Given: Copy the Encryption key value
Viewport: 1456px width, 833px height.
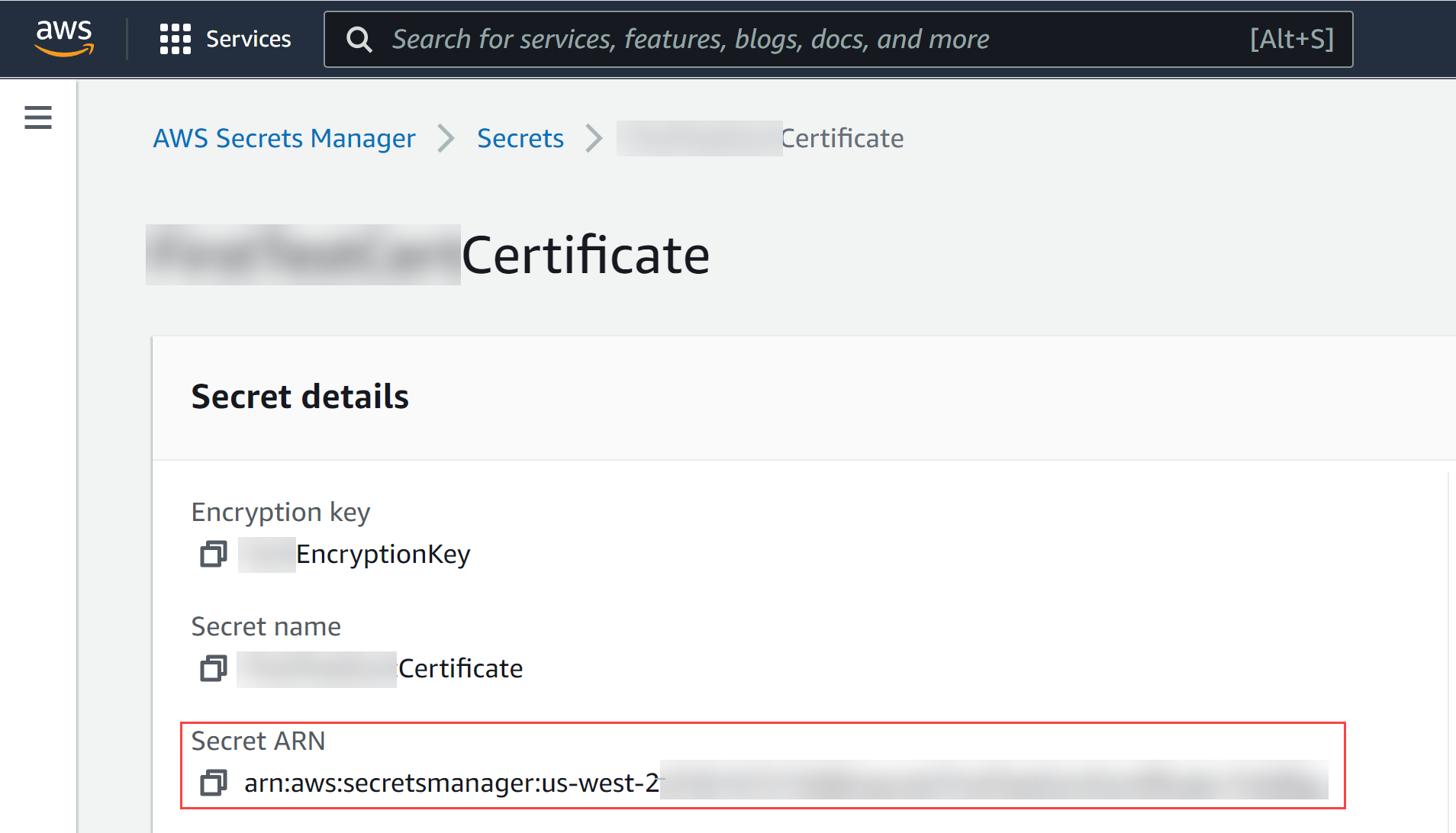Looking at the screenshot, I should pyautogui.click(x=214, y=554).
